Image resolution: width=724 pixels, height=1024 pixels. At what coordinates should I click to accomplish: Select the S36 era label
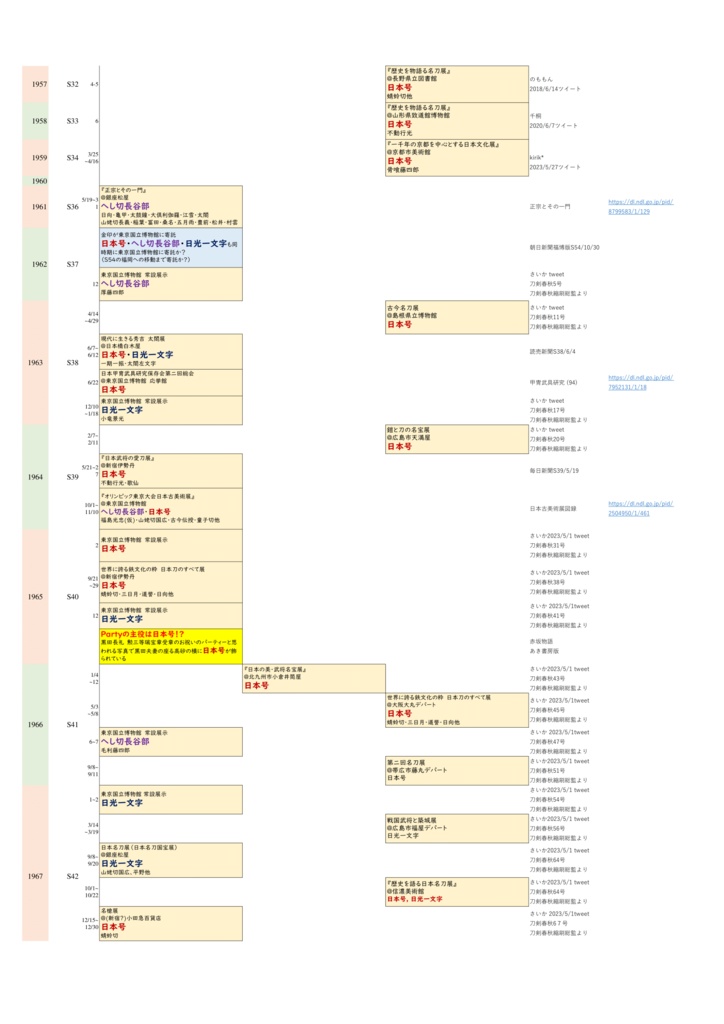(x=72, y=206)
